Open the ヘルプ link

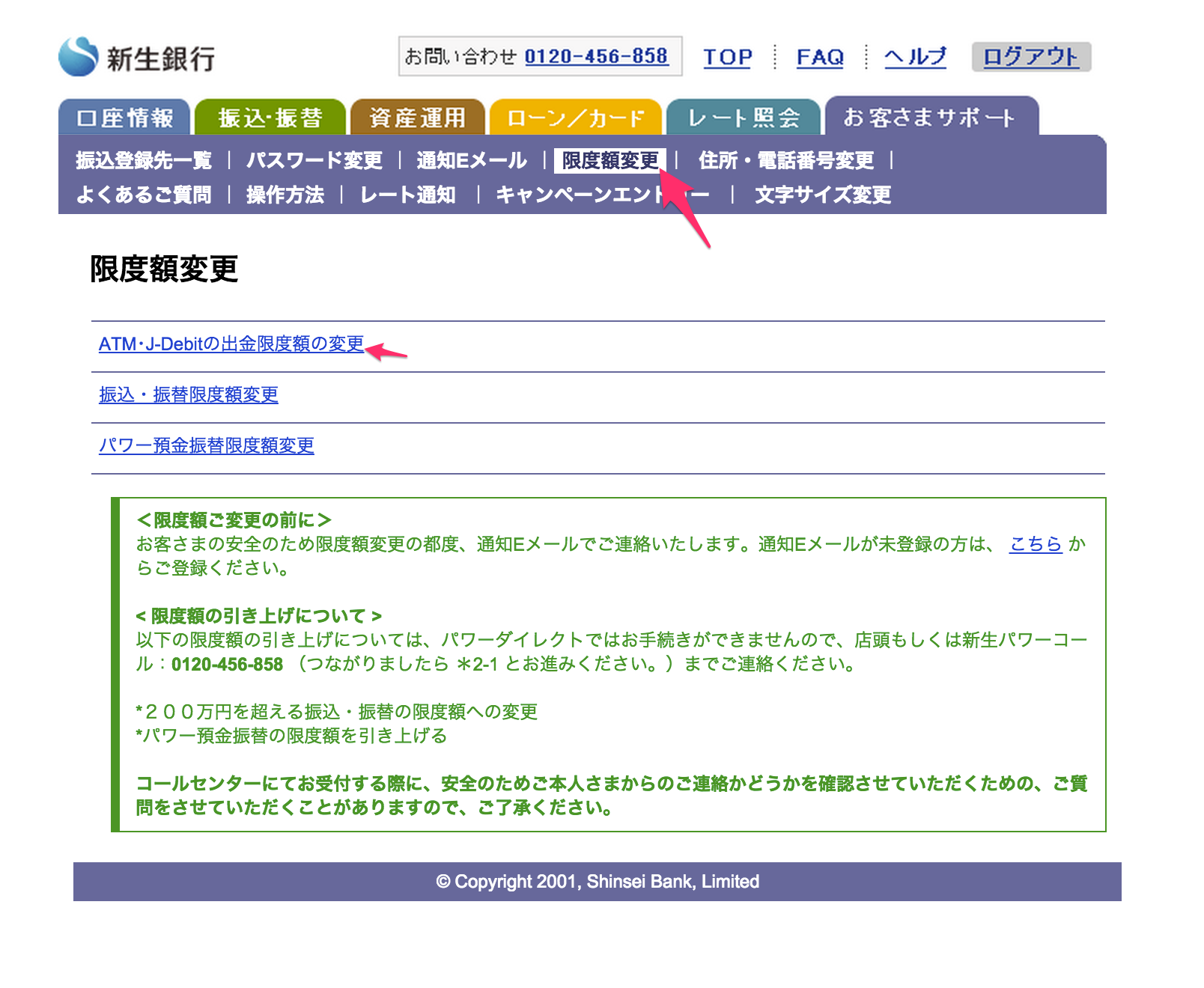(915, 57)
